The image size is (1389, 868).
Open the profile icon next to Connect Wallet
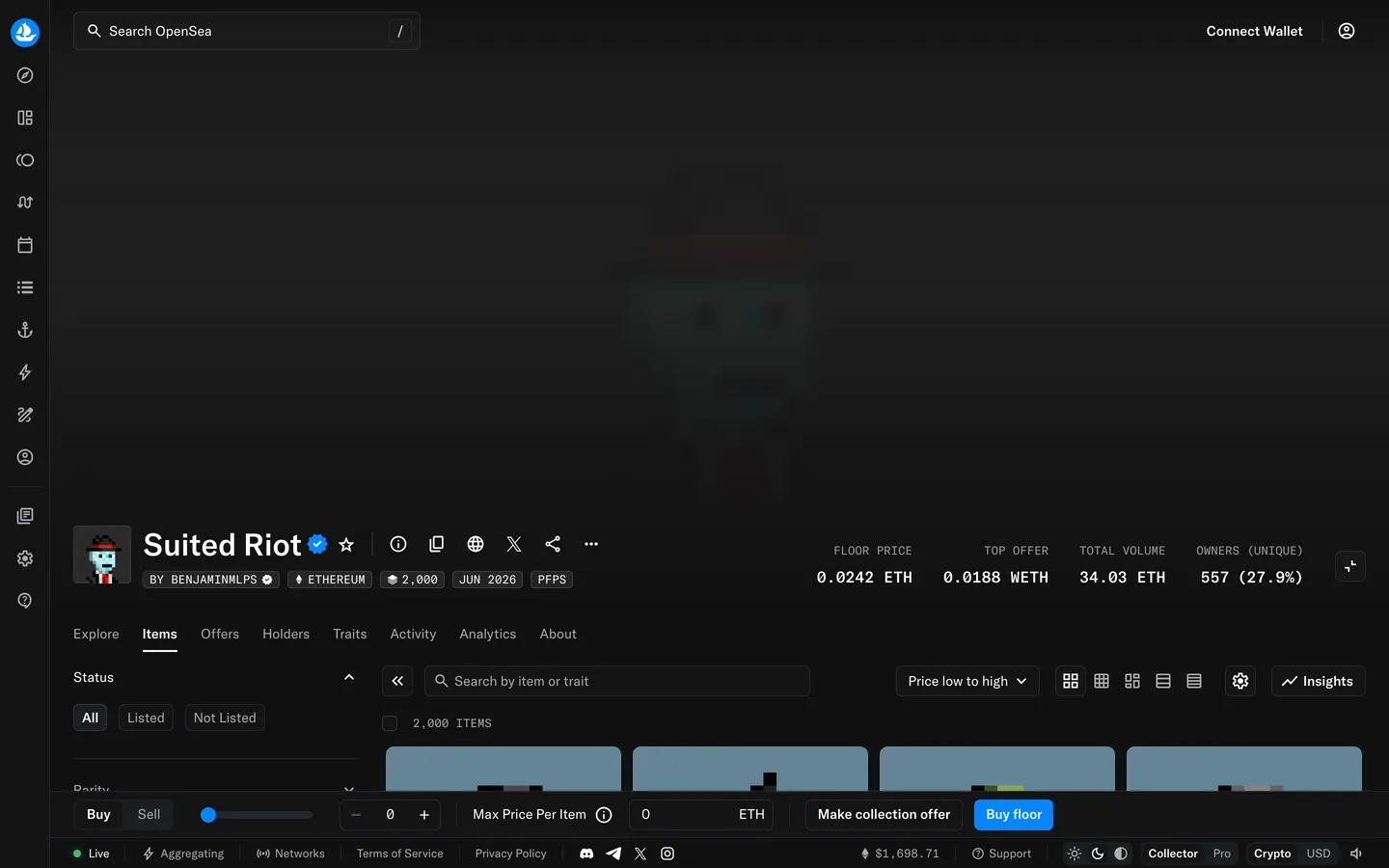(x=1347, y=31)
